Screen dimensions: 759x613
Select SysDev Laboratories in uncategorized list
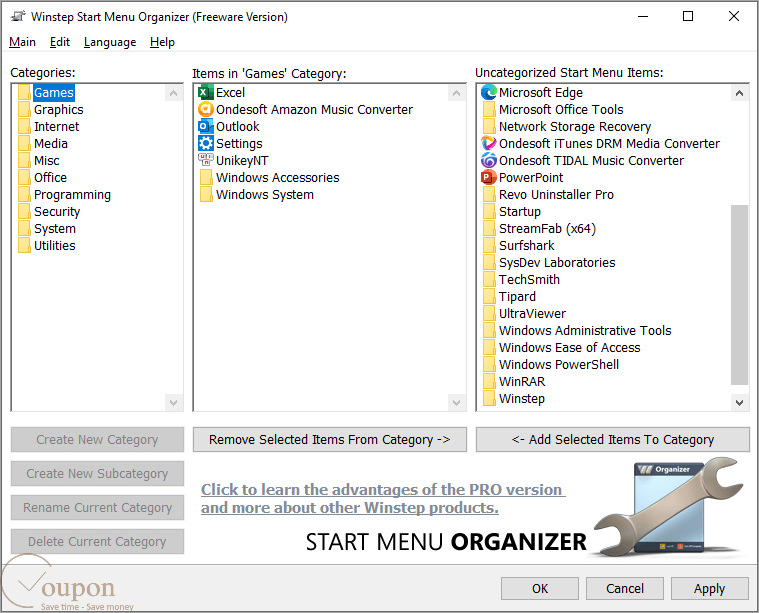(557, 262)
